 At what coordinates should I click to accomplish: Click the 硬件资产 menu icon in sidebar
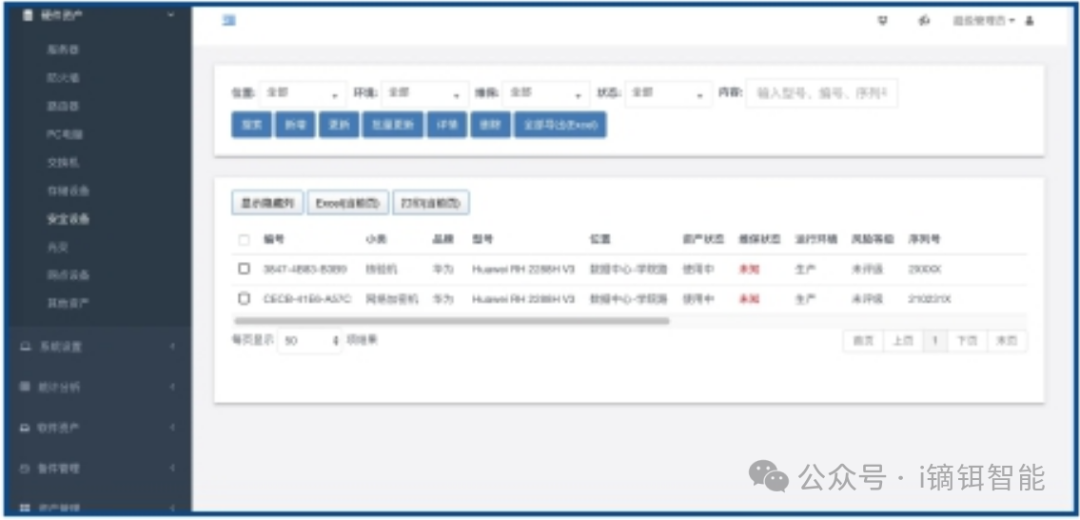point(27,16)
